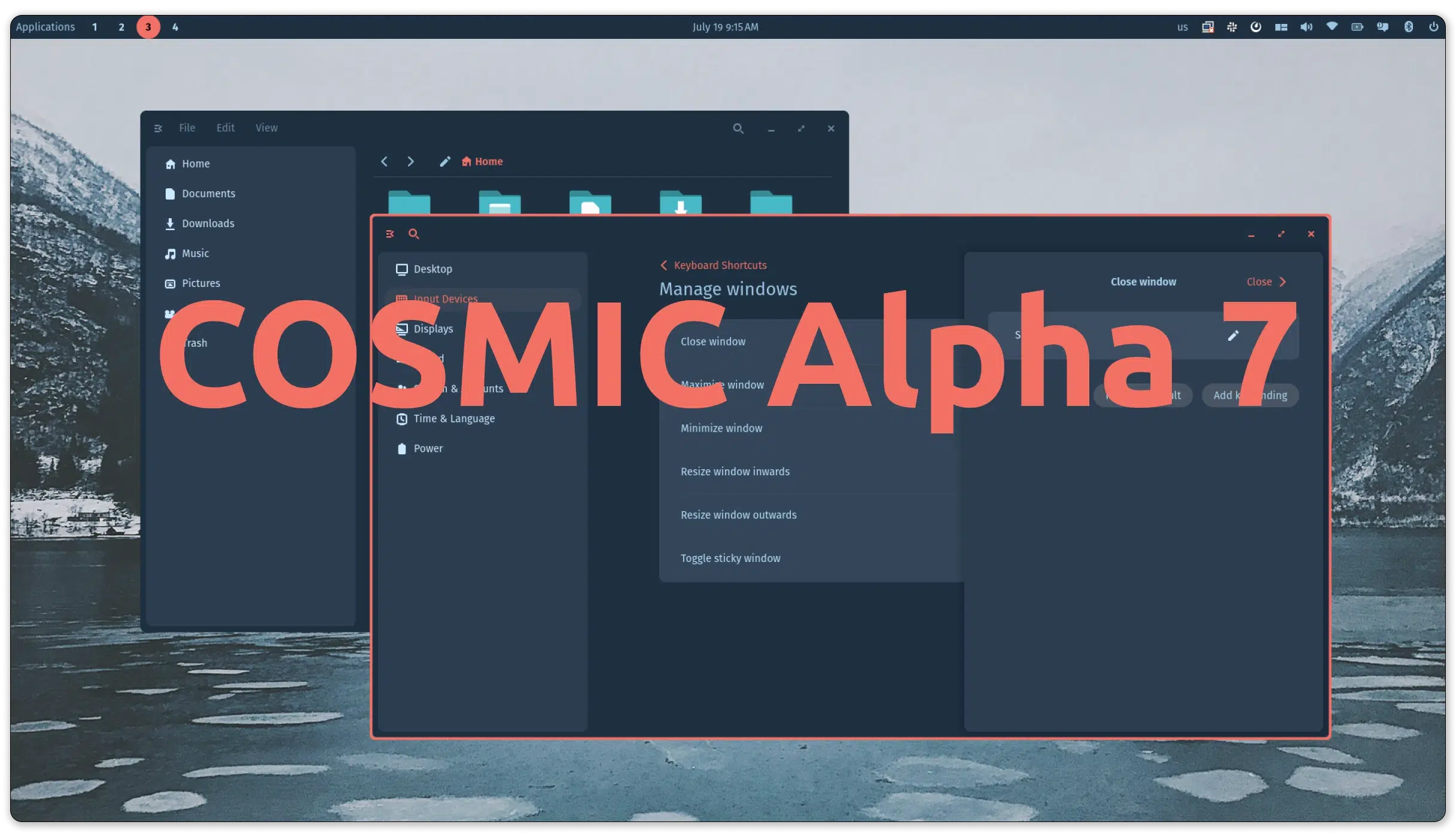Toggle the navigation sidebar in Settings
The image size is (1456, 837).
coord(390,234)
